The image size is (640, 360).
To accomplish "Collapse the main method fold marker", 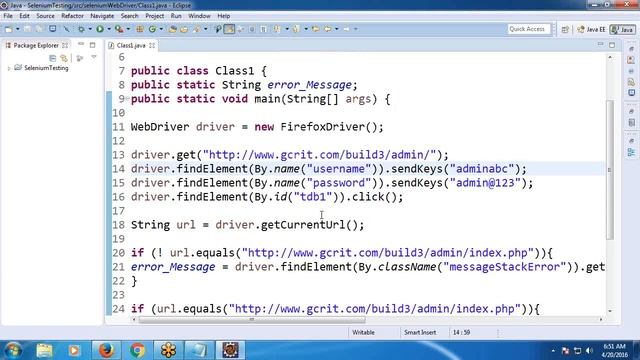I will pyautogui.click(x=127, y=98).
